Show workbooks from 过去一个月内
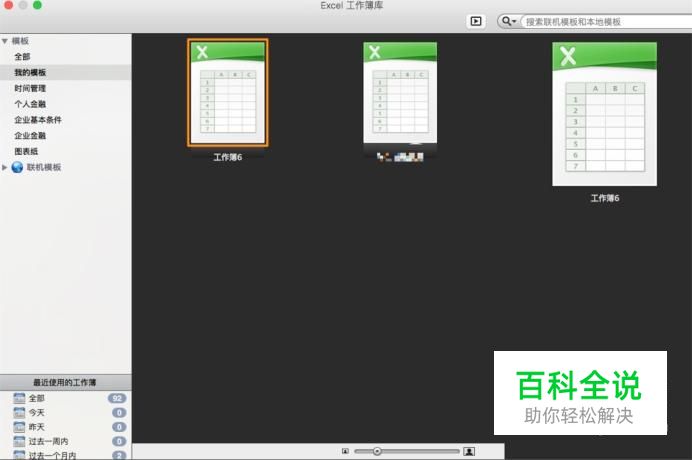This screenshot has width=692, height=460. point(53,455)
